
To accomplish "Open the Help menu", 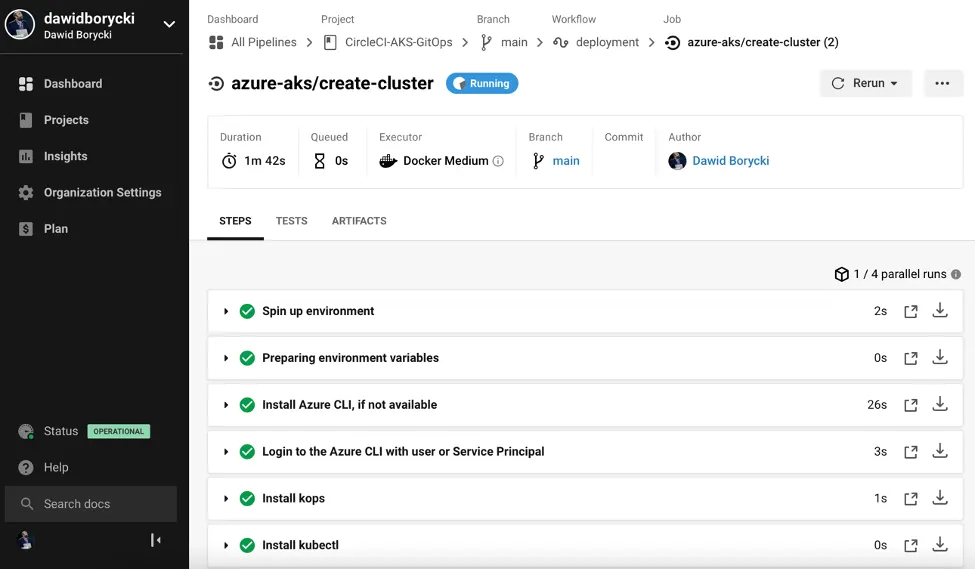I will click(55, 467).
